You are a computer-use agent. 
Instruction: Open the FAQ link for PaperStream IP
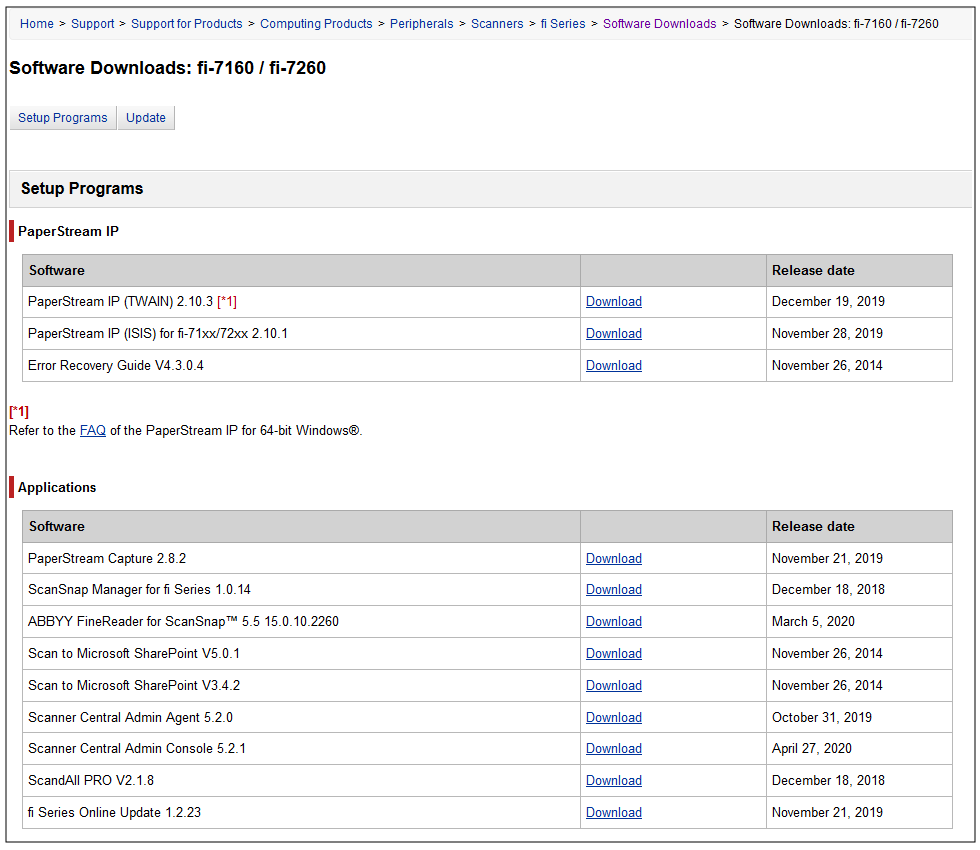click(93, 431)
